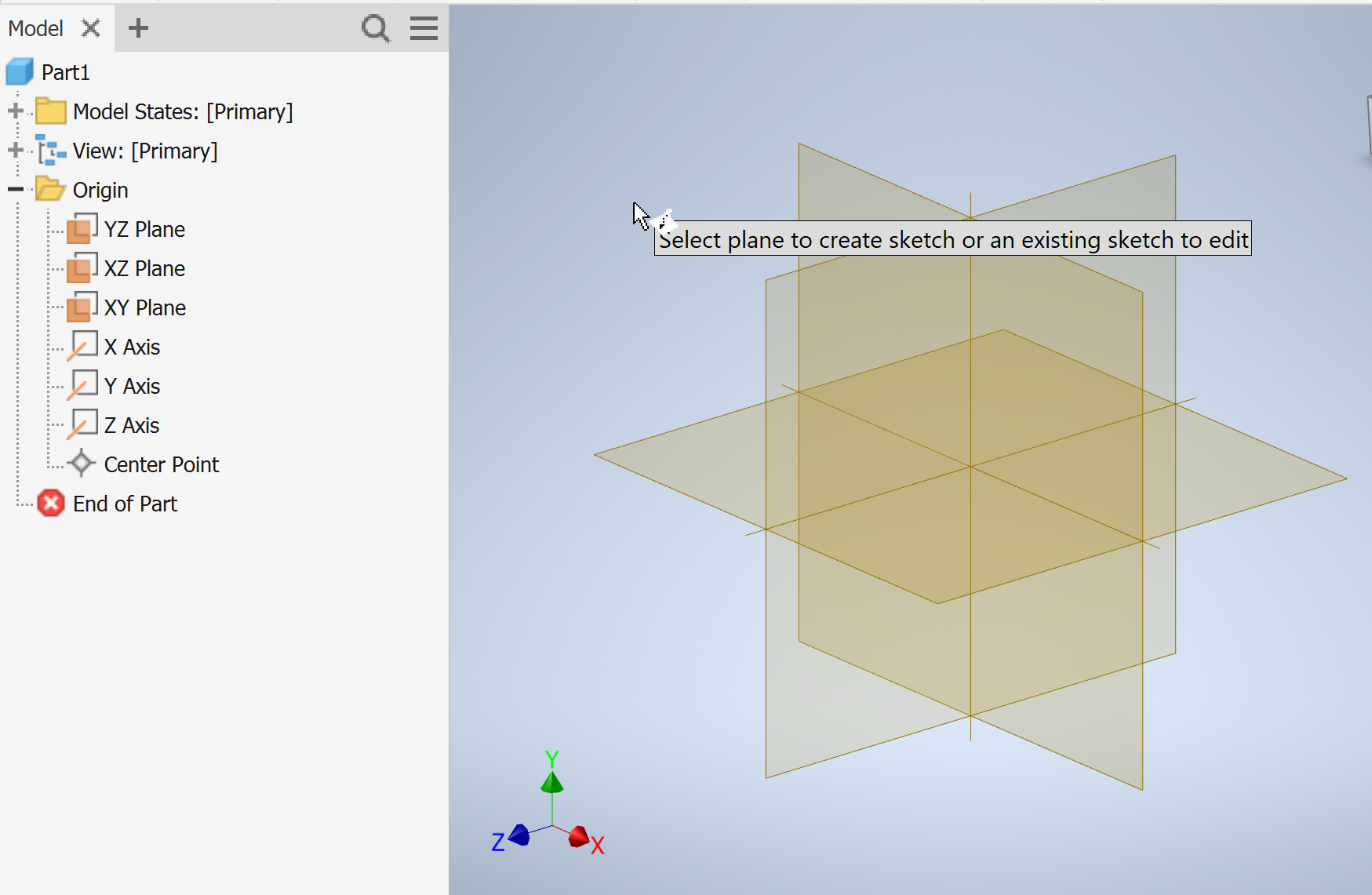This screenshot has width=1372, height=895.
Task: Select the XZ Plane label
Action: click(145, 268)
